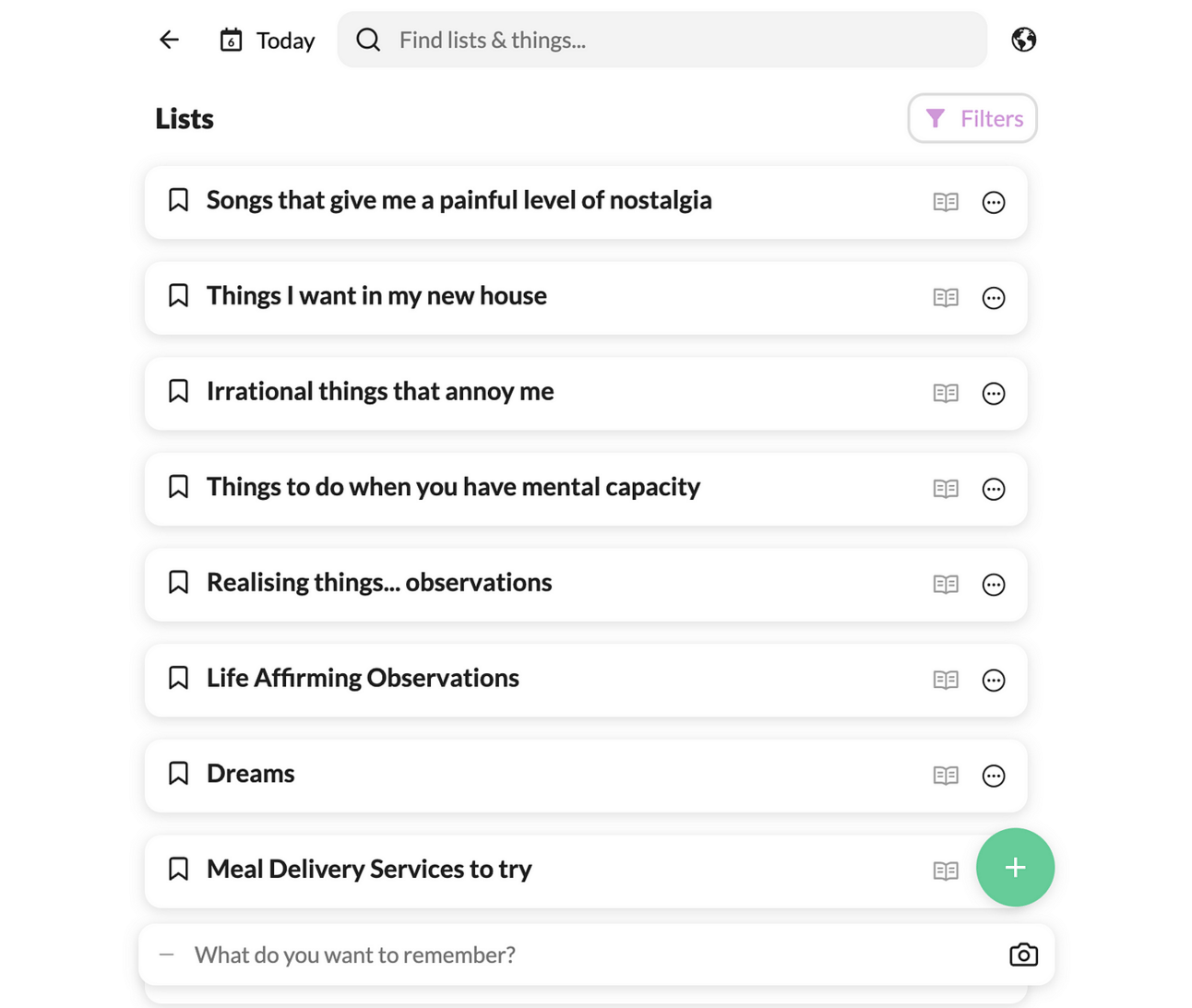1192x1008 pixels.
Task: Open the Meal Delivery Services to try list
Action: [x=369, y=870]
